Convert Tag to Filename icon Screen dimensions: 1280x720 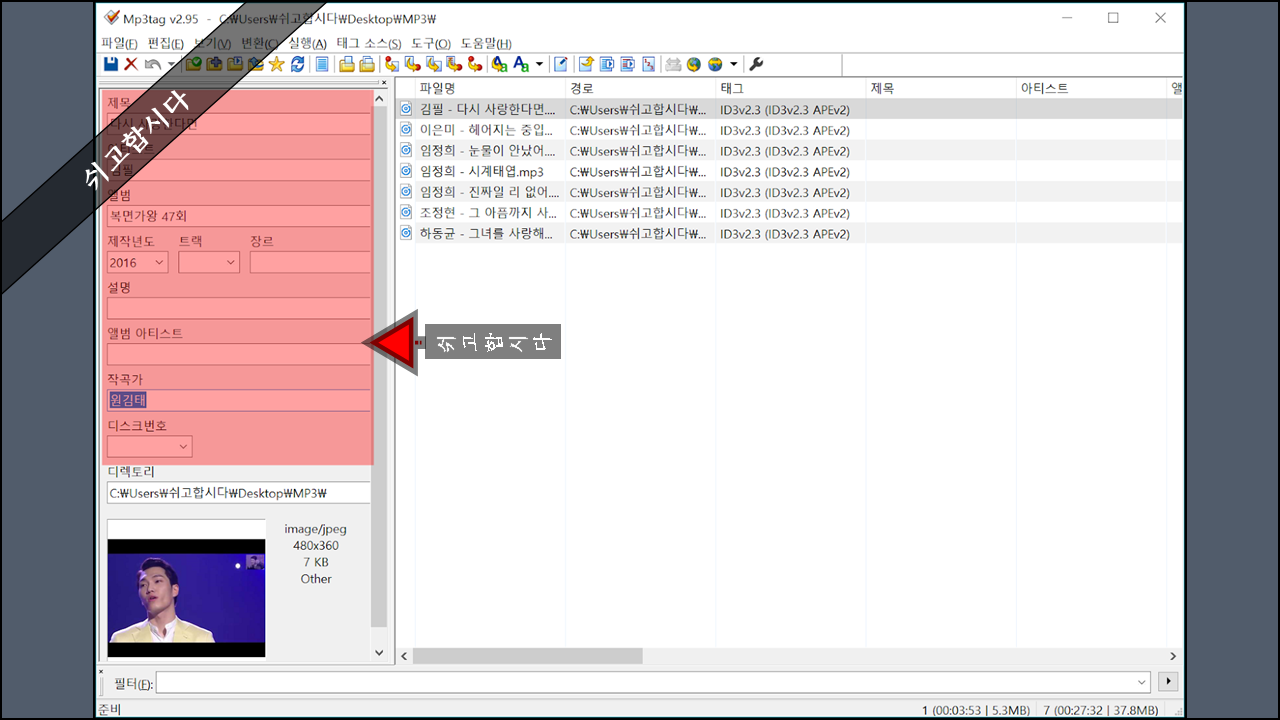391,64
